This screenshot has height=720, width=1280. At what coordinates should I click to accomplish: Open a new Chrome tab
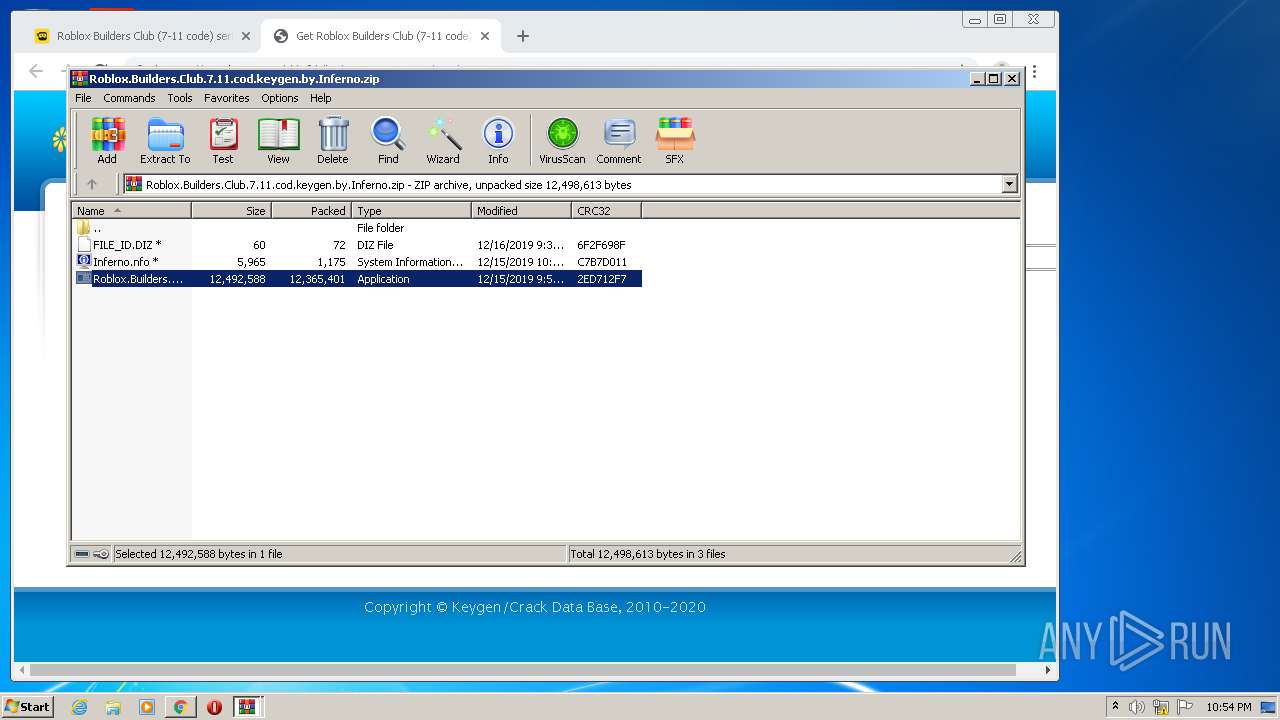click(x=522, y=36)
